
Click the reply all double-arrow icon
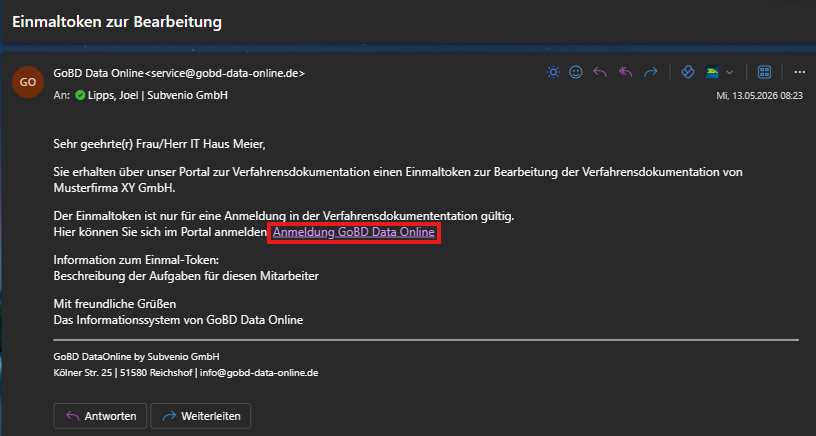point(626,72)
